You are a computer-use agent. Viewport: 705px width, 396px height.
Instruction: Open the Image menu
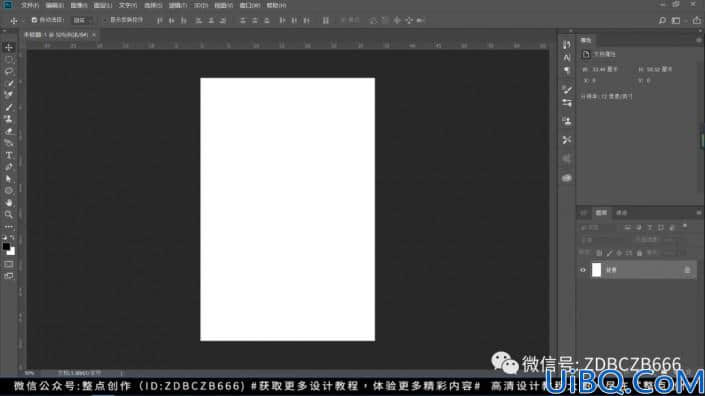(79, 5)
